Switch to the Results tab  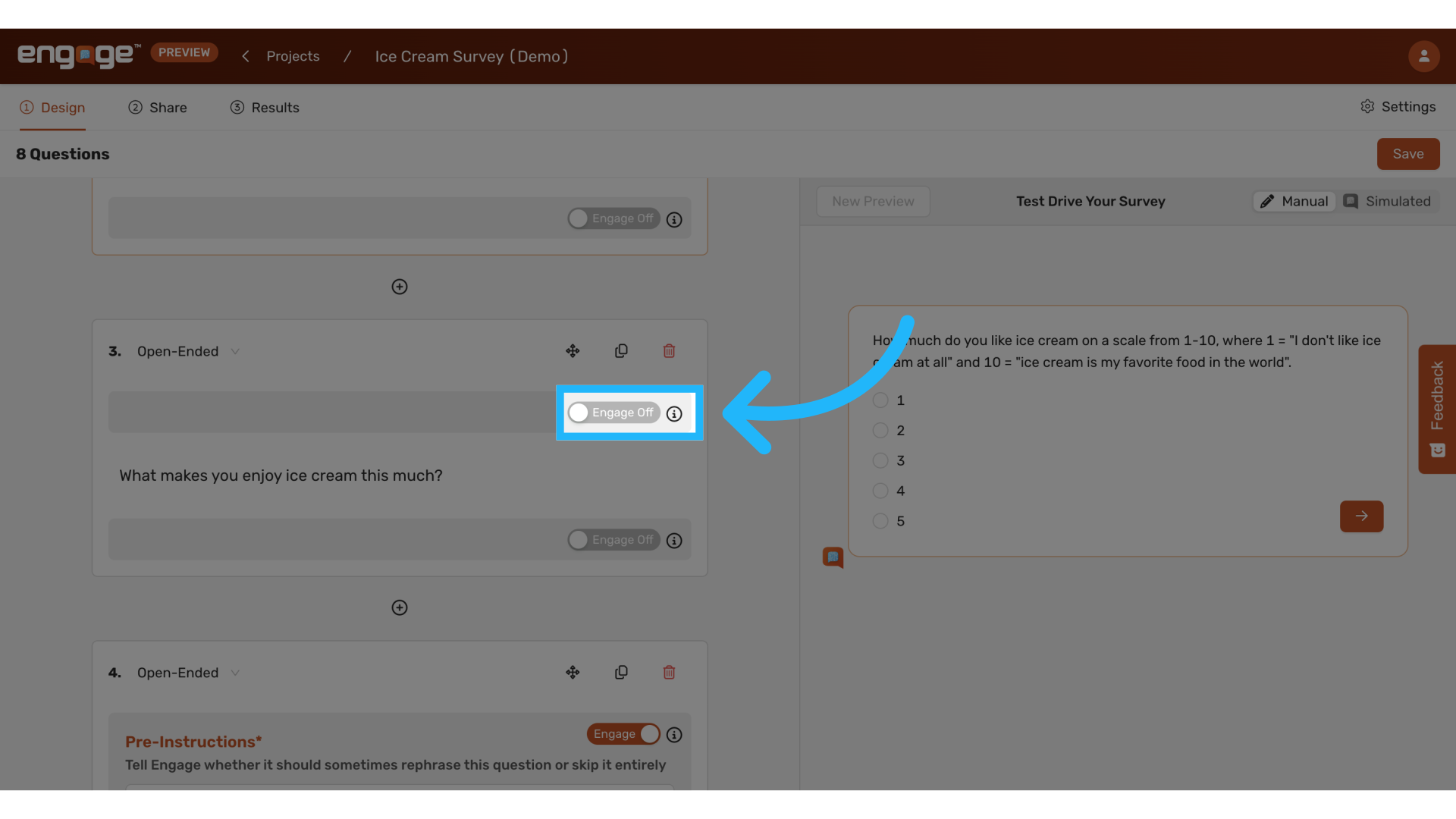(x=265, y=108)
